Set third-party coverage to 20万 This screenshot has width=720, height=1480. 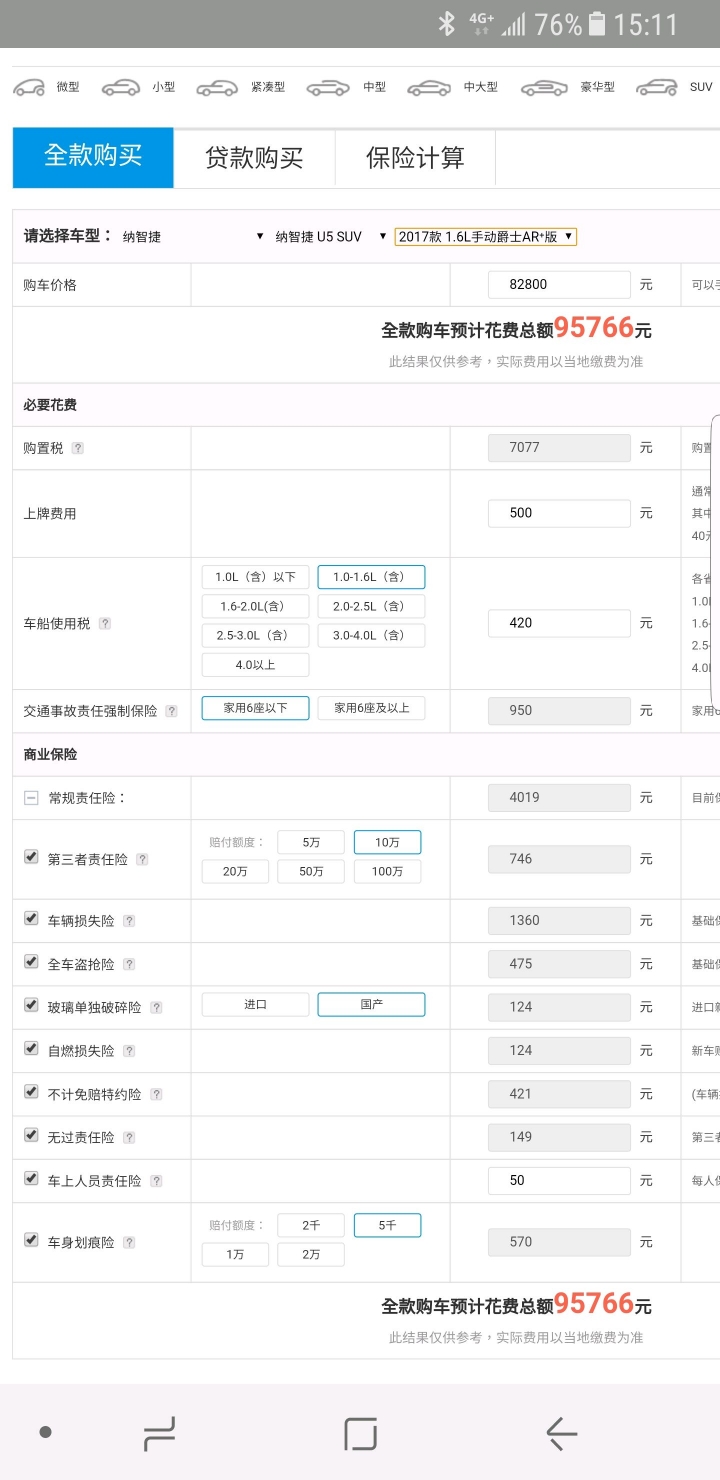[x=235, y=871]
